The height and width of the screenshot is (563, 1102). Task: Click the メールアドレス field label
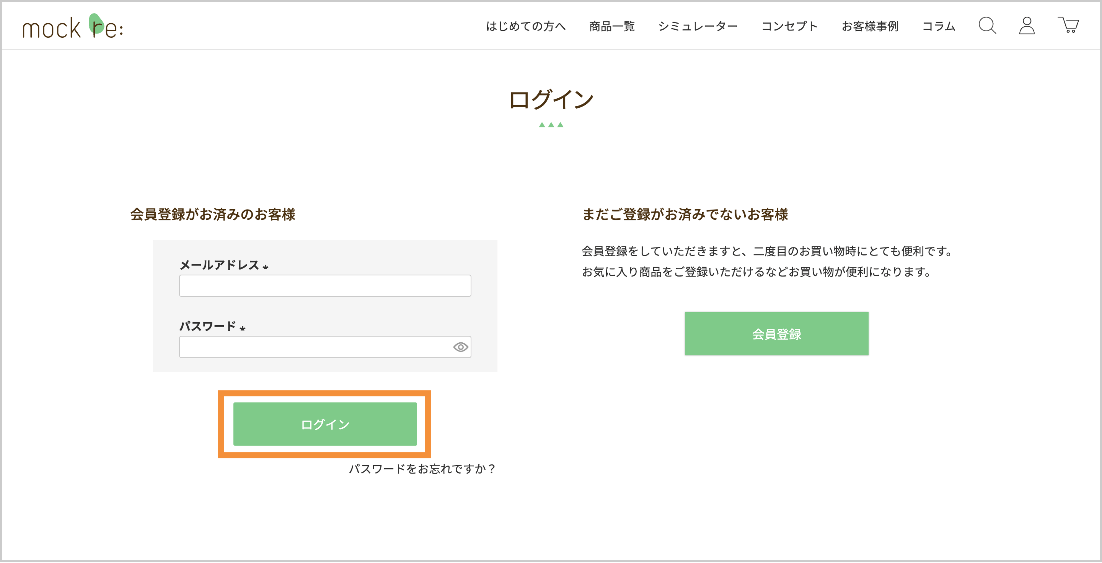coord(219,265)
